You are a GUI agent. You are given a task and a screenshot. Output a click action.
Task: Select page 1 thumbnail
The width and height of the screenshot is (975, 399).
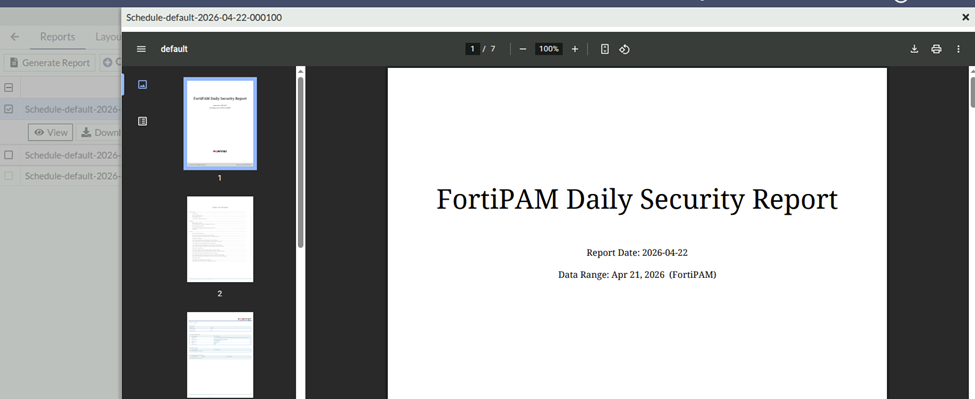point(220,123)
